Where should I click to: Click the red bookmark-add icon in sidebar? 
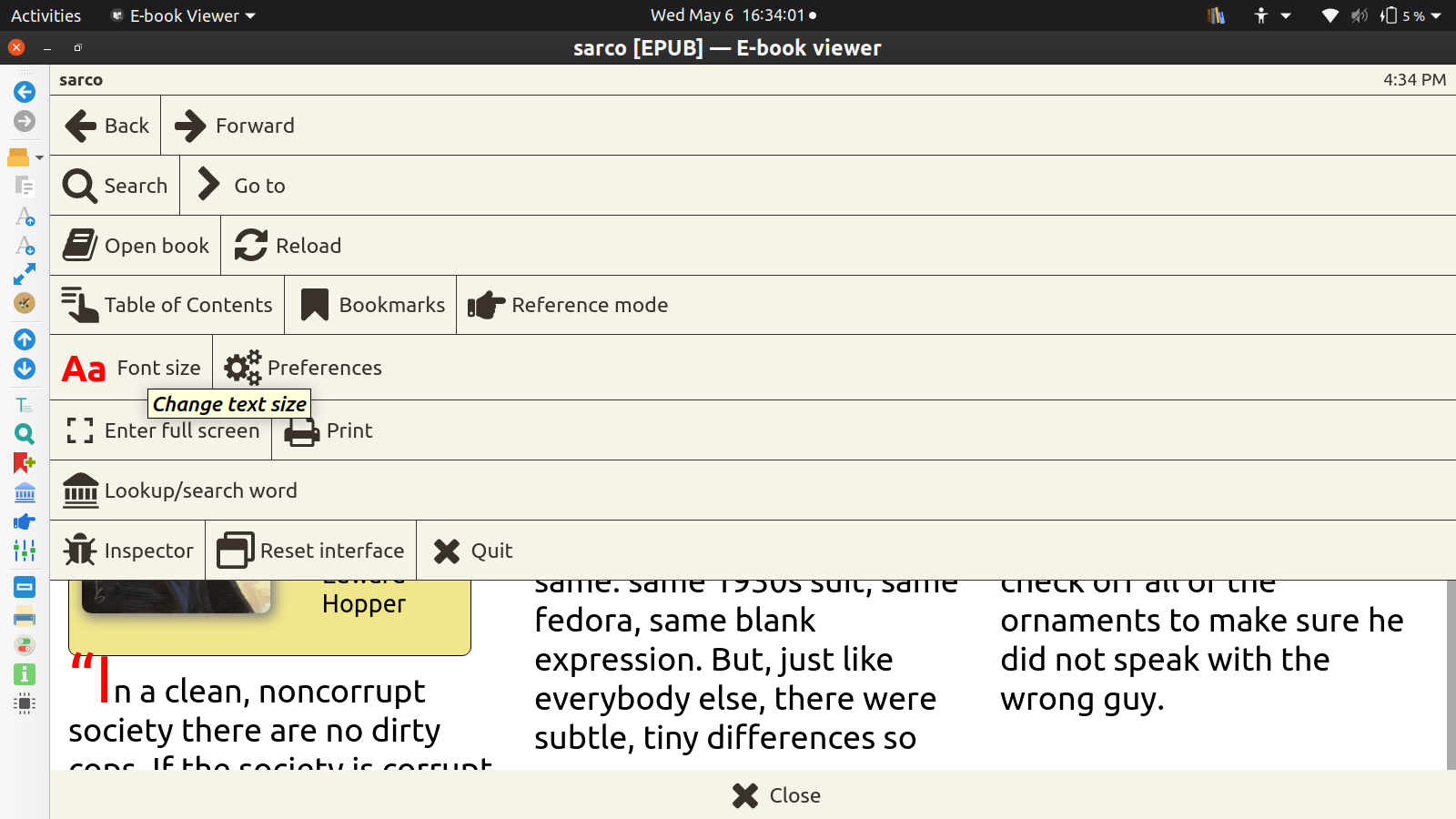tap(25, 463)
